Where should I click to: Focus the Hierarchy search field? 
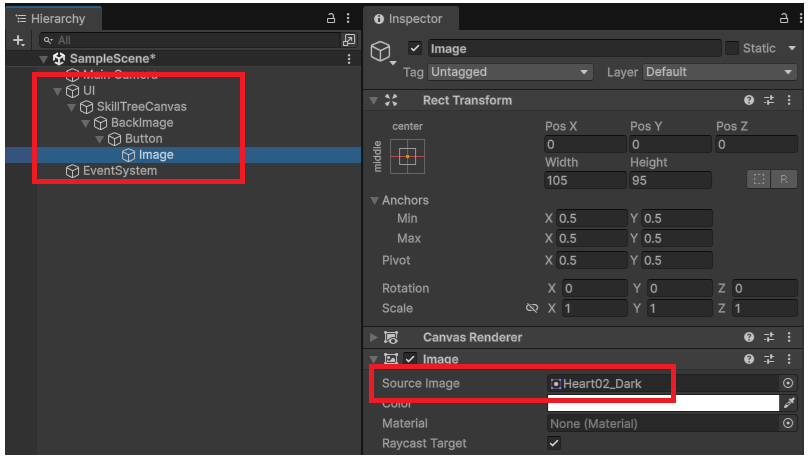(x=189, y=40)
